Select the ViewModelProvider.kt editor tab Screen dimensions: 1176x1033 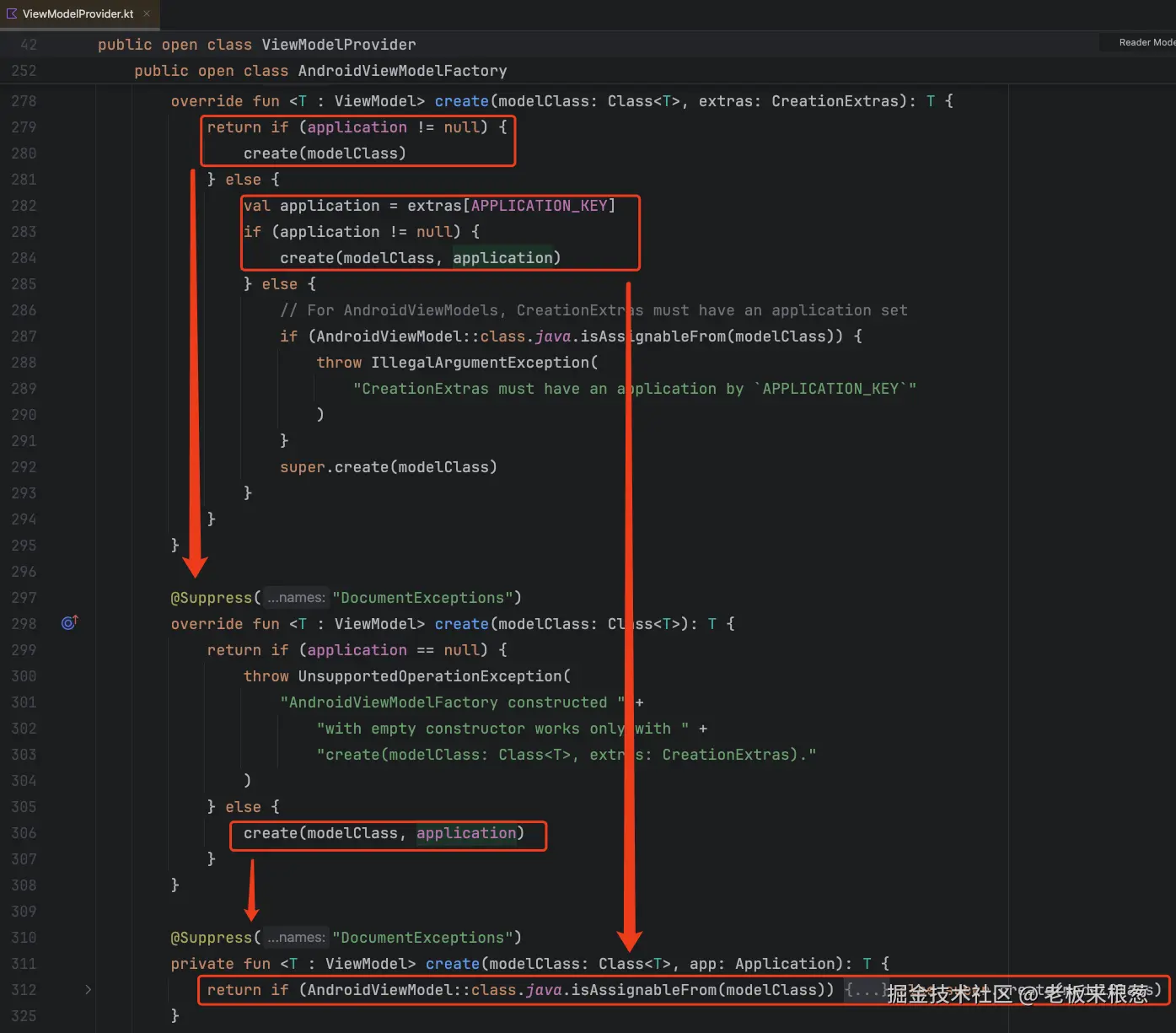(79, 13)
